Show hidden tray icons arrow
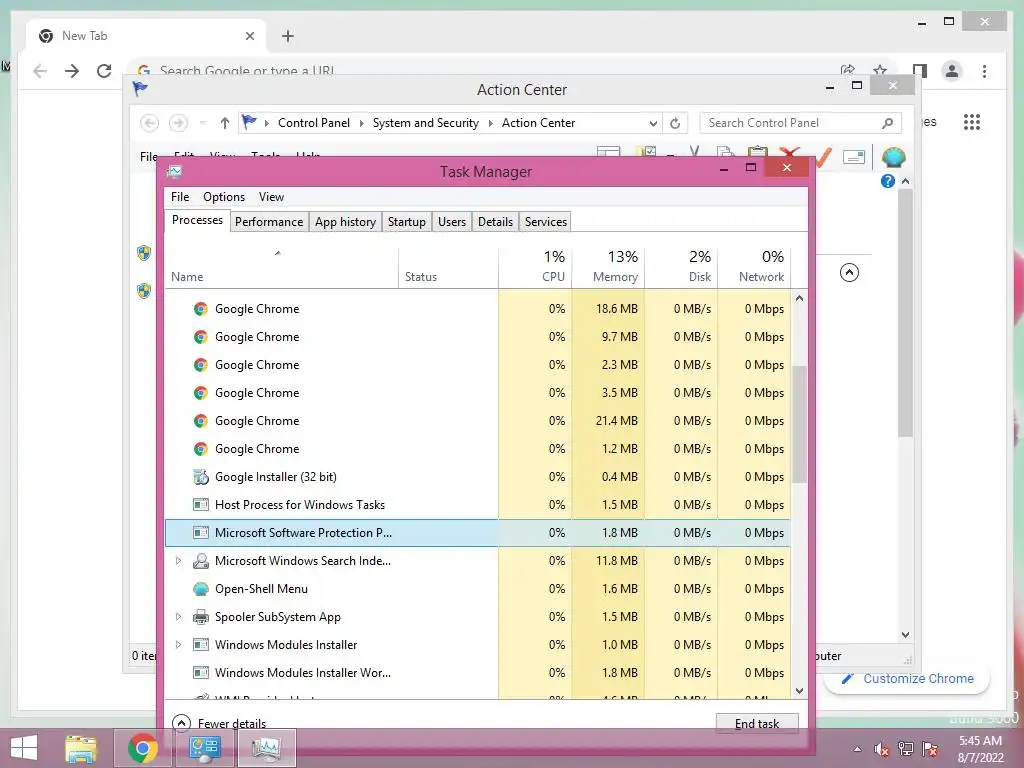Image resolution: width=1024 pixels, height=768 pixels. (857, 749)
